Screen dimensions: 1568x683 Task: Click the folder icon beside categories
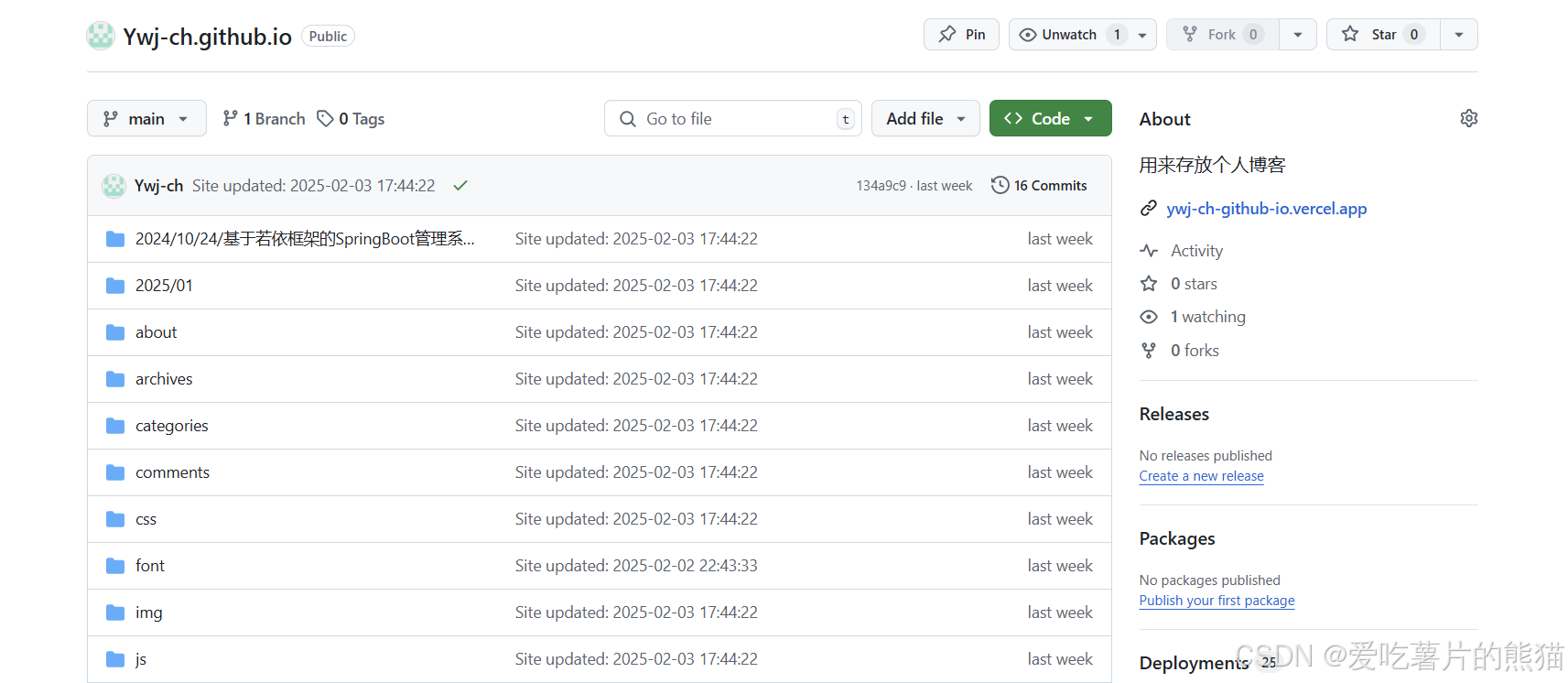coord(115,426)
